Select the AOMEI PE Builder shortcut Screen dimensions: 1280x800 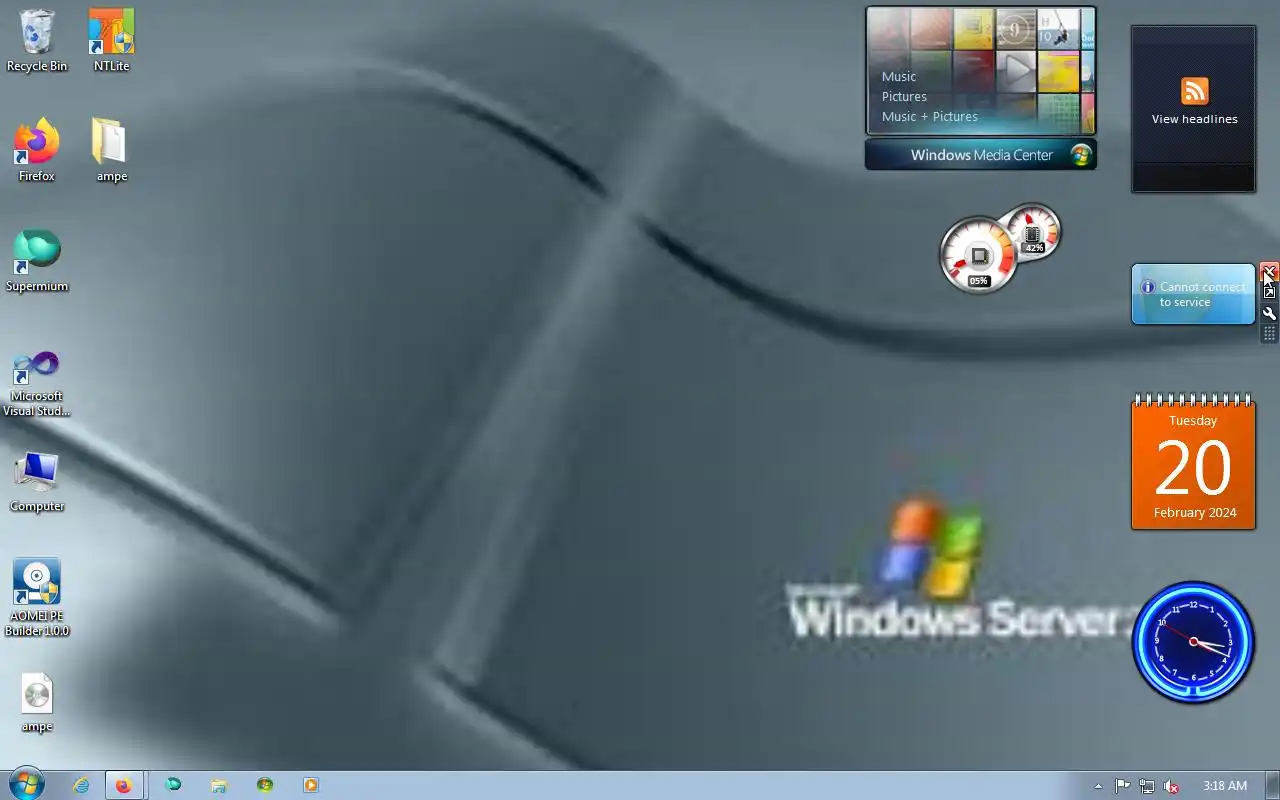point(37,597)
